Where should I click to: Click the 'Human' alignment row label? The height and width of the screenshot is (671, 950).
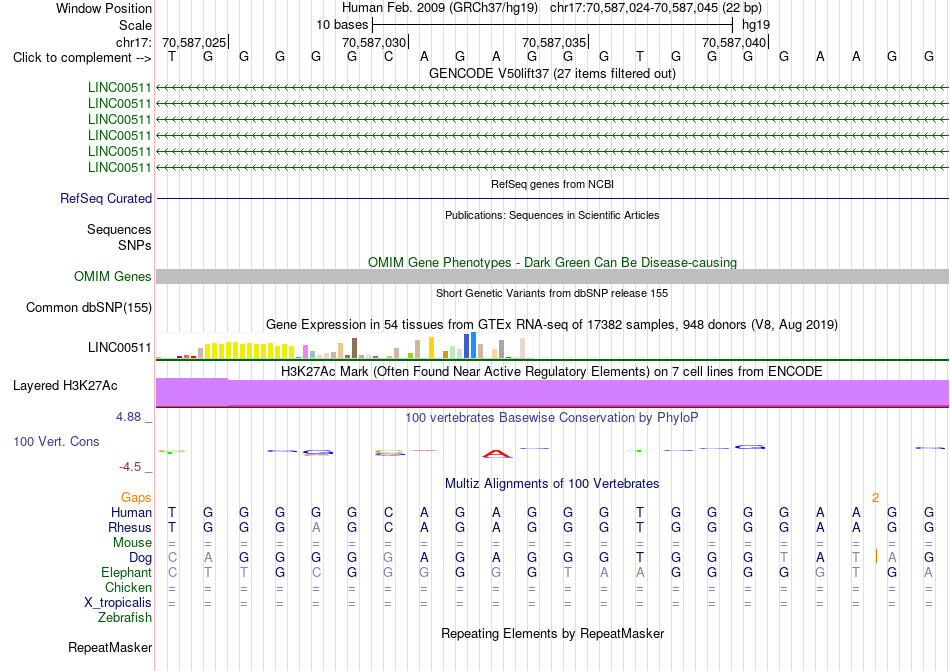(x=131, y=512)
